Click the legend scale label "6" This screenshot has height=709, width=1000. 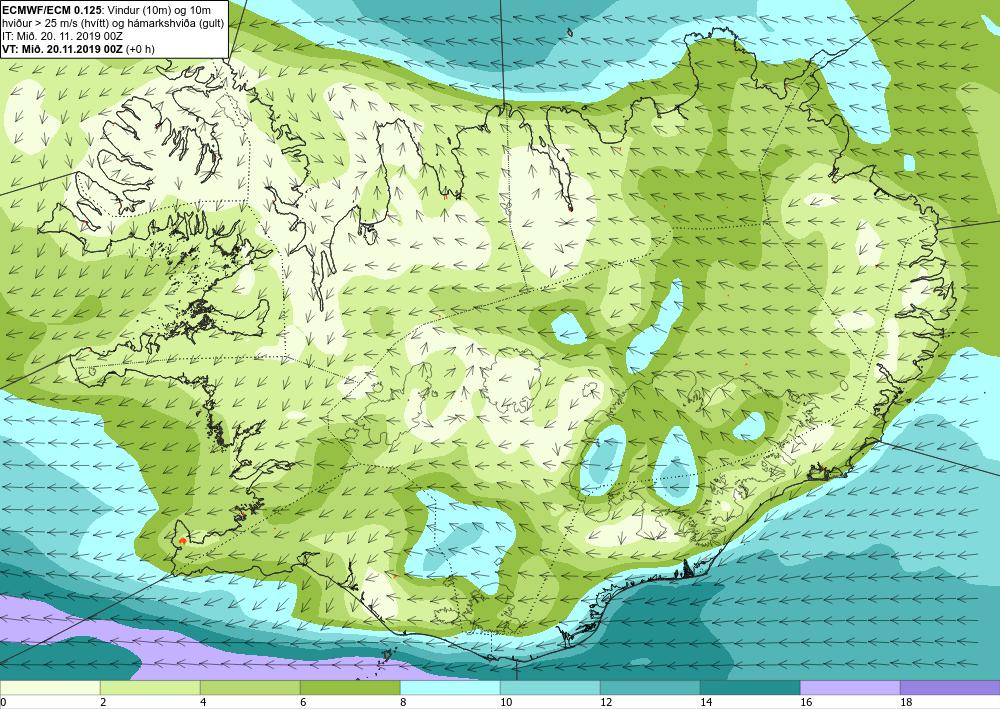[303, 703]
